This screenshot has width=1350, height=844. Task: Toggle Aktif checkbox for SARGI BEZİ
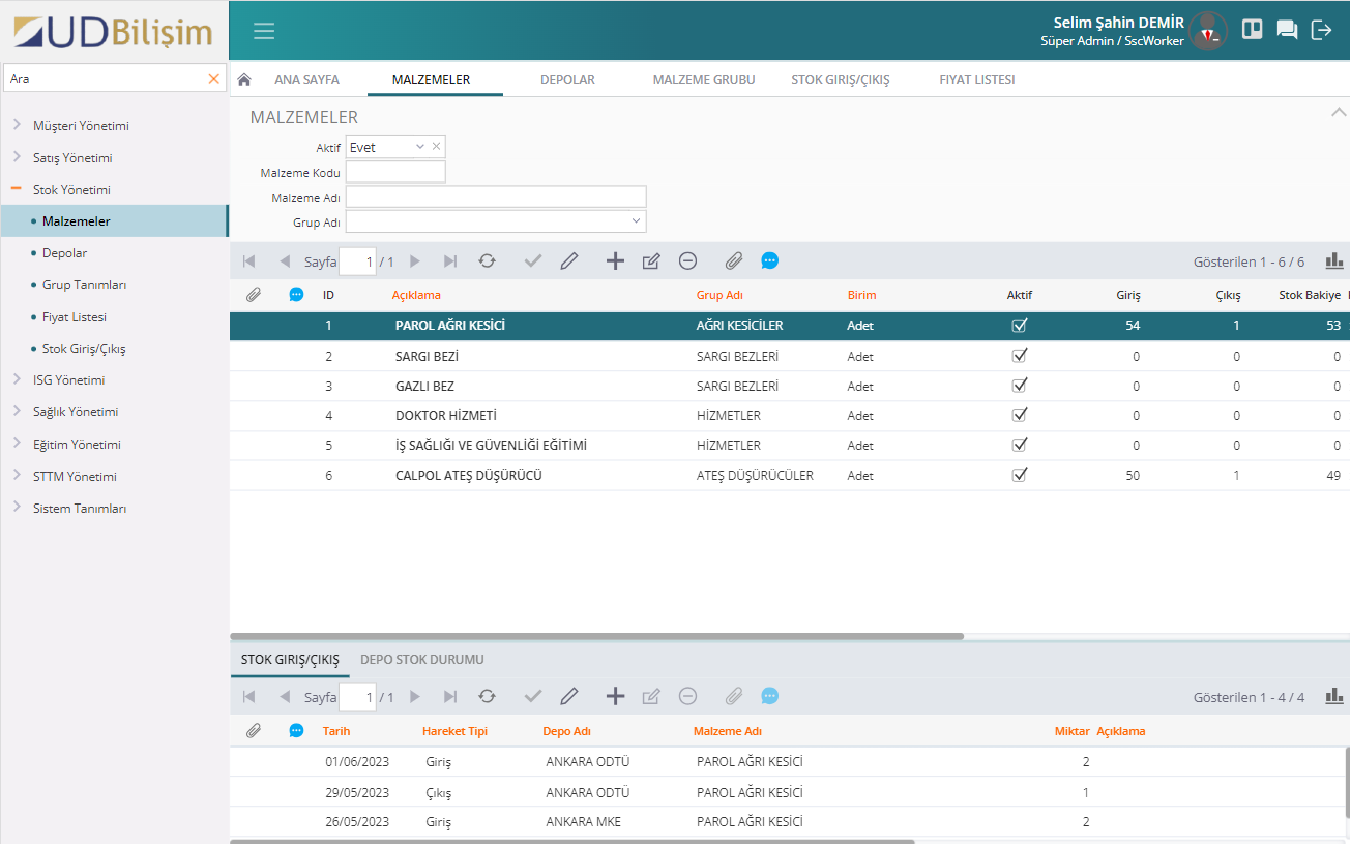coord(1019,356)
